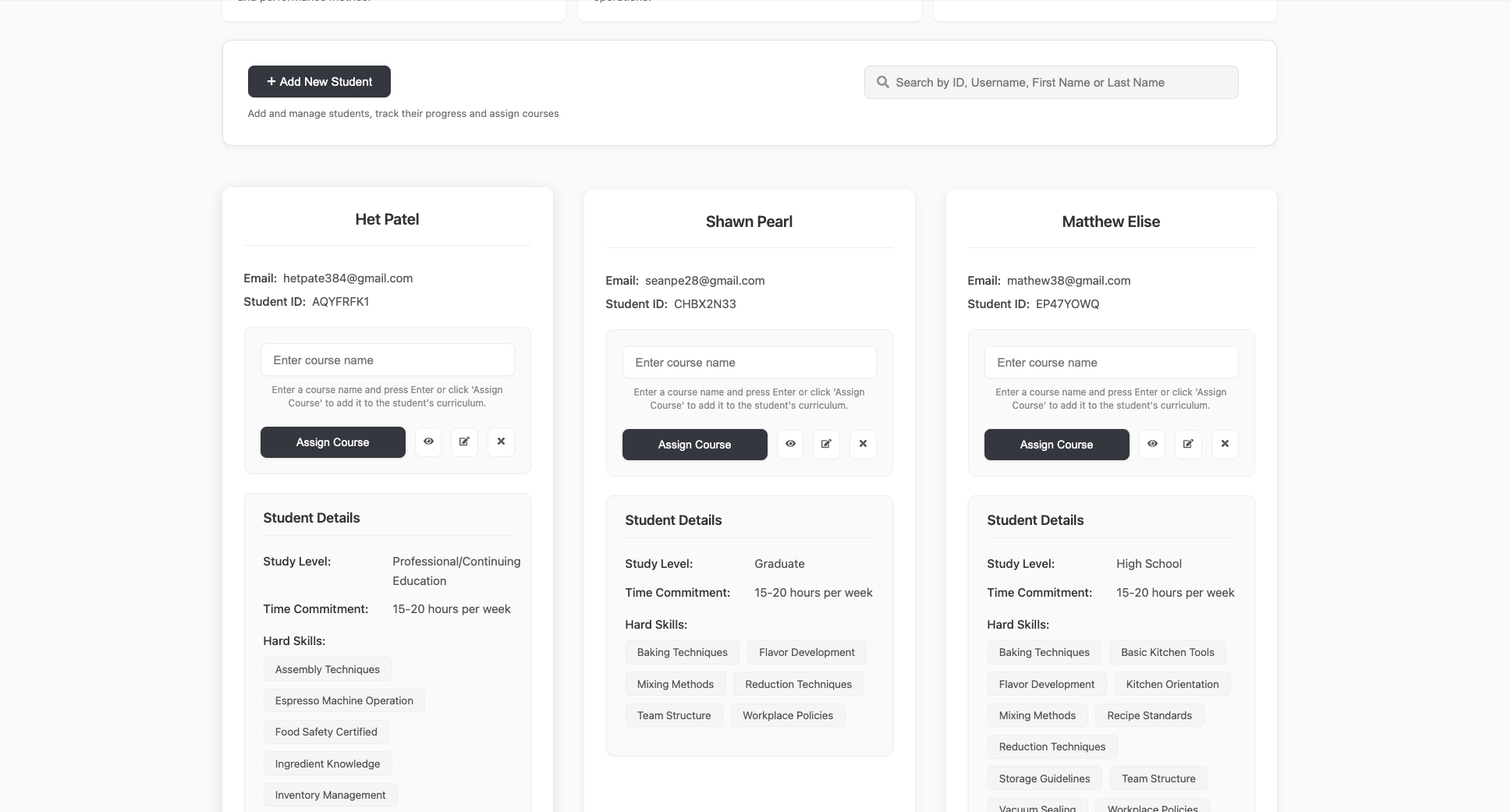
Task: Click Matthew Elise's Team Structure tag
Action: (1158, 778)
